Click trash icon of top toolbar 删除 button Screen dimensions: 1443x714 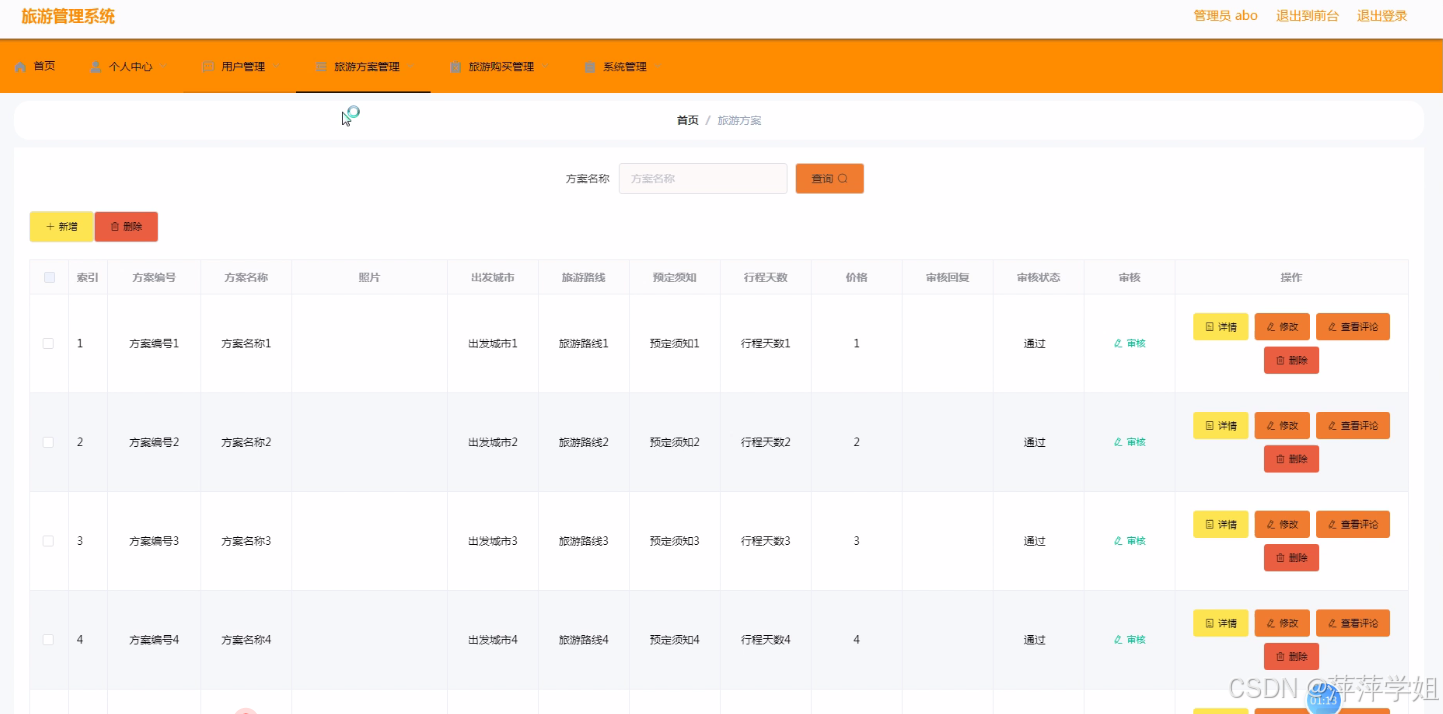click(115, 227)
